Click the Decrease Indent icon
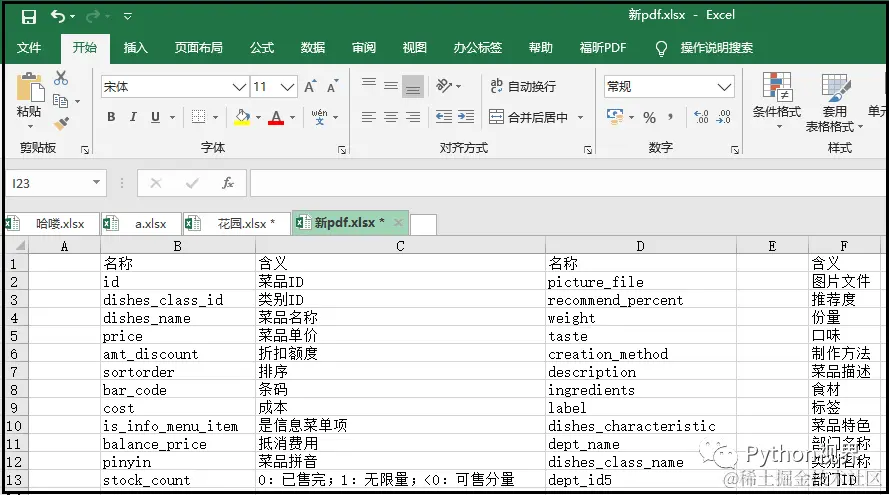Viewport: 889px width, 495px height. (443, 117)
